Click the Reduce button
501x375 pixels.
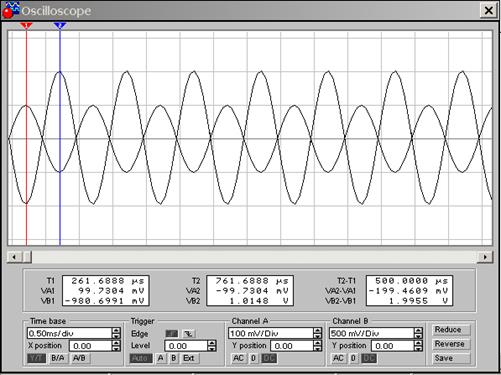tap(448, 330)
